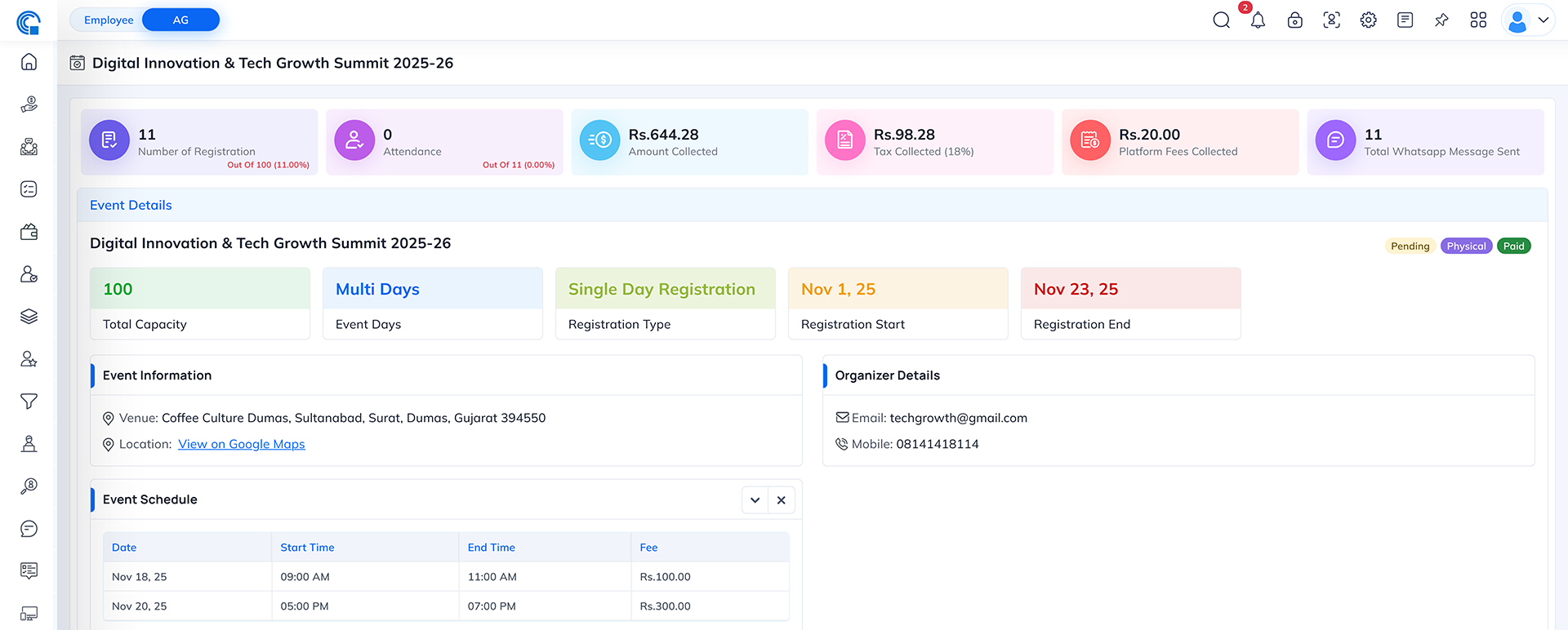Viewport: 1568px width, 630px height.
Task: Select the Event Details tab header
Action: click(131, 205)
